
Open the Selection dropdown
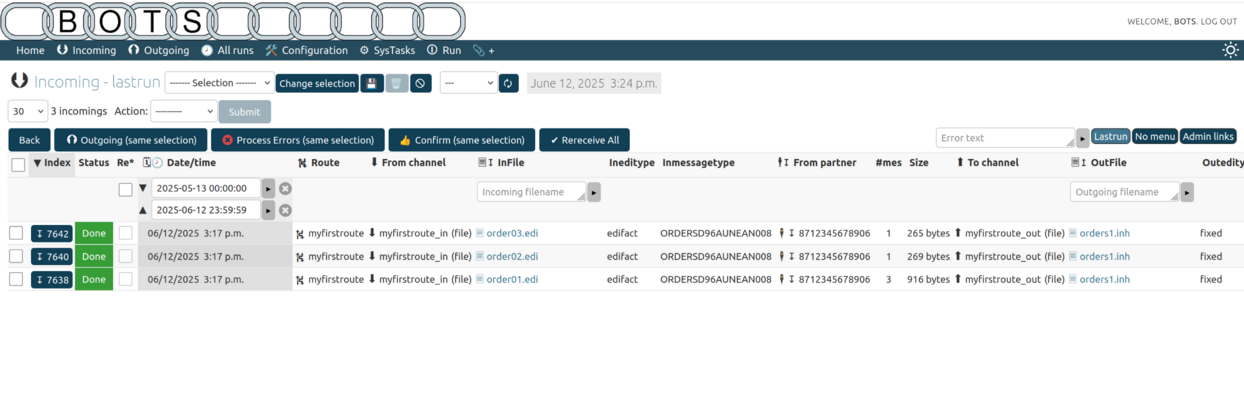pos(219,83)
